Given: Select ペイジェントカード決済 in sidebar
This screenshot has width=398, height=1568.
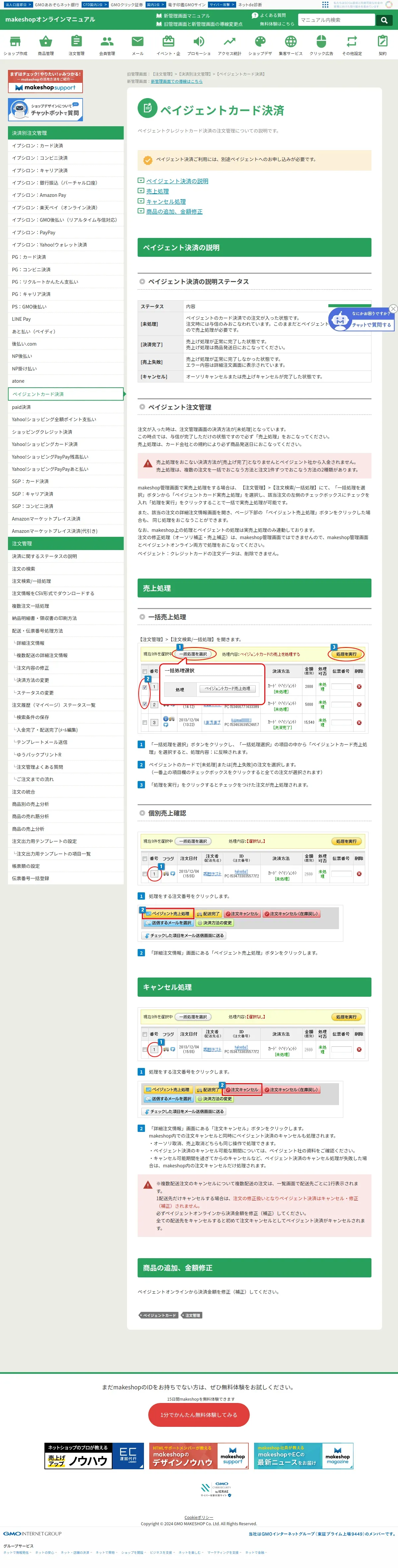Looking at the screenshot, I should tap(66, 394).
